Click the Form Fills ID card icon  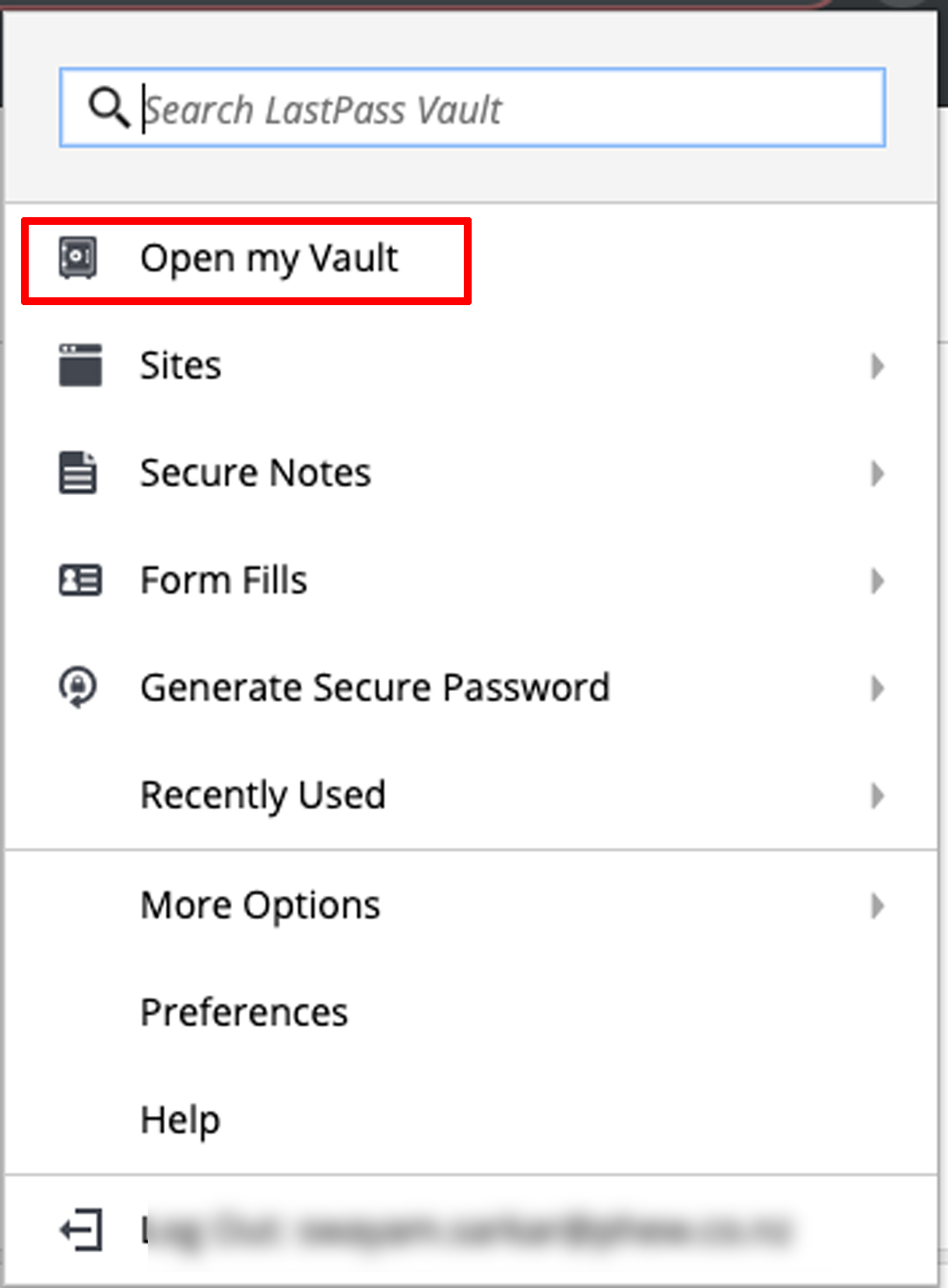[x=80, y=580]
